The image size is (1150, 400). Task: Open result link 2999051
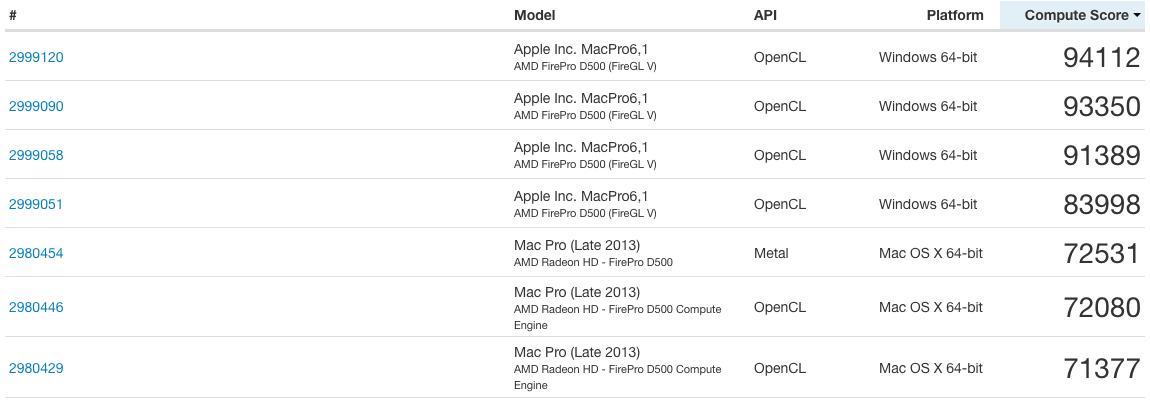[36, 205]
